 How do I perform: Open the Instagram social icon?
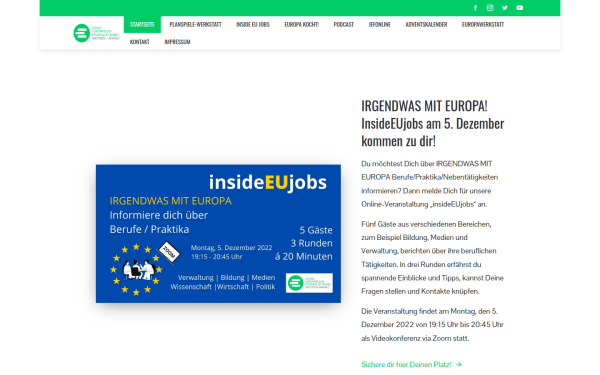(490, 8)
